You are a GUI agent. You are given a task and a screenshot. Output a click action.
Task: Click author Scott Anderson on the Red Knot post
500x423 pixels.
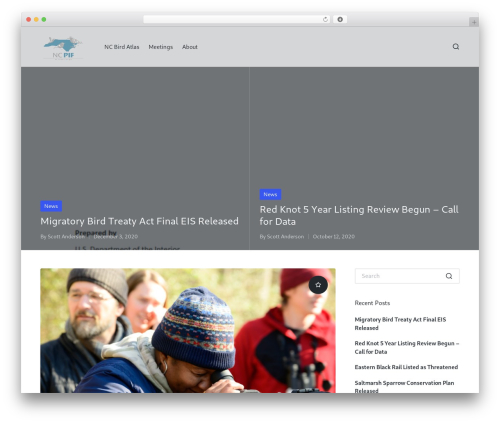[285, 236]
